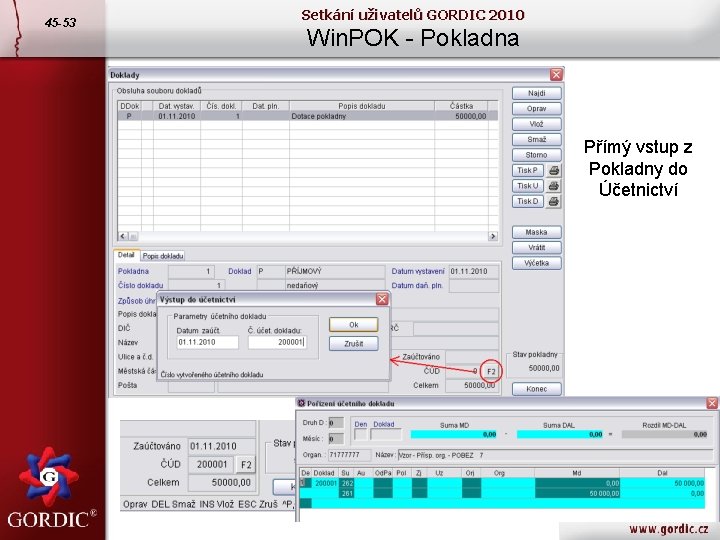Screen dimensions: 720x540
Task: Click the Dal column header
Action: (662, 473)
